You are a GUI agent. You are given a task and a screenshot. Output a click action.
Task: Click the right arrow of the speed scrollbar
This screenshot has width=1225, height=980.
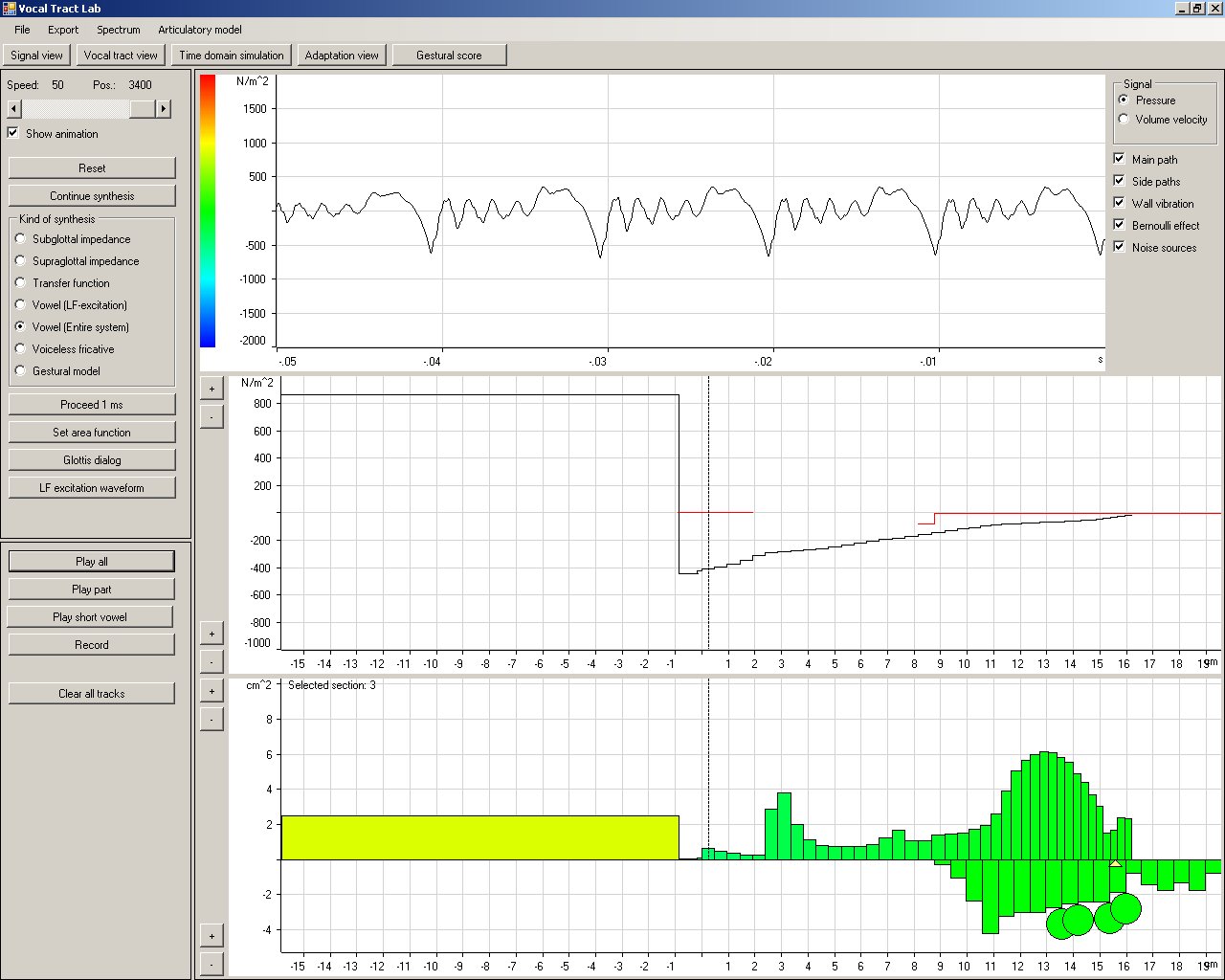pos(164,109)
